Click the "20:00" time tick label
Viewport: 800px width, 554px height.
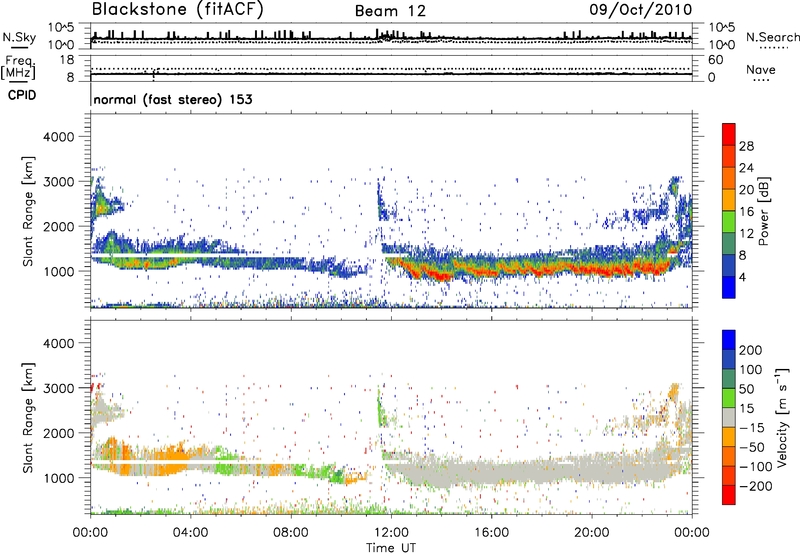[x=591, y=533]
